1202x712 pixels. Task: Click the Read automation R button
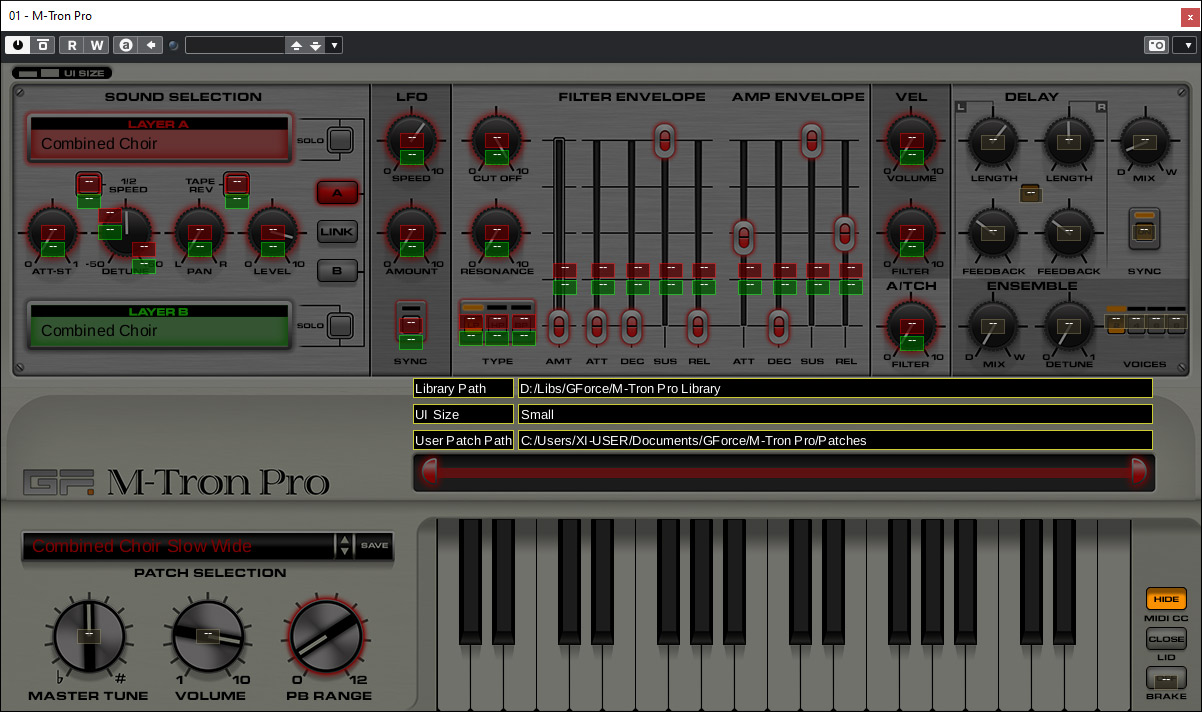pyautogui.click(x=72, y=45)
